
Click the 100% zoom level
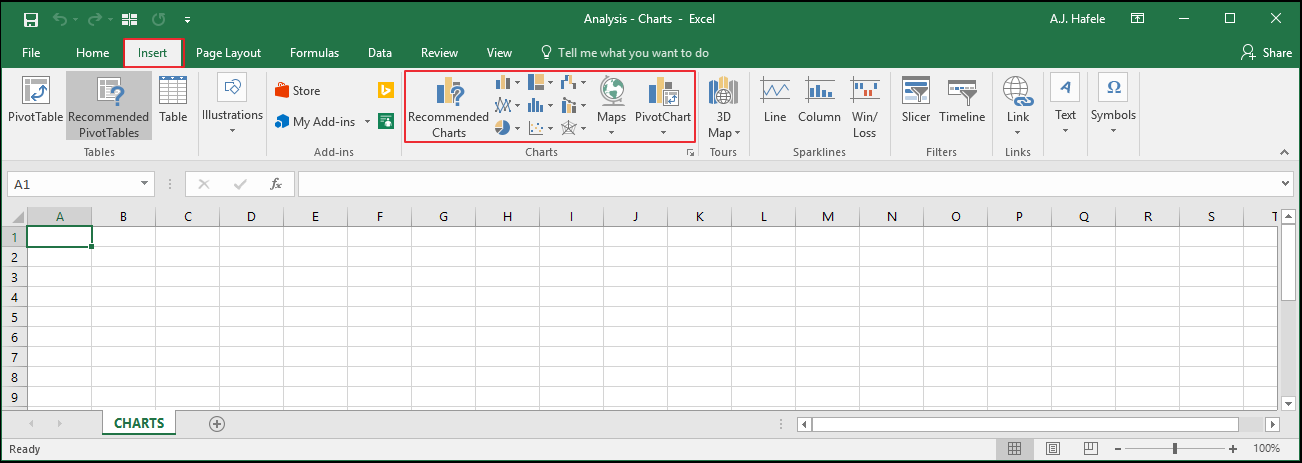(x=1267, y=449)
